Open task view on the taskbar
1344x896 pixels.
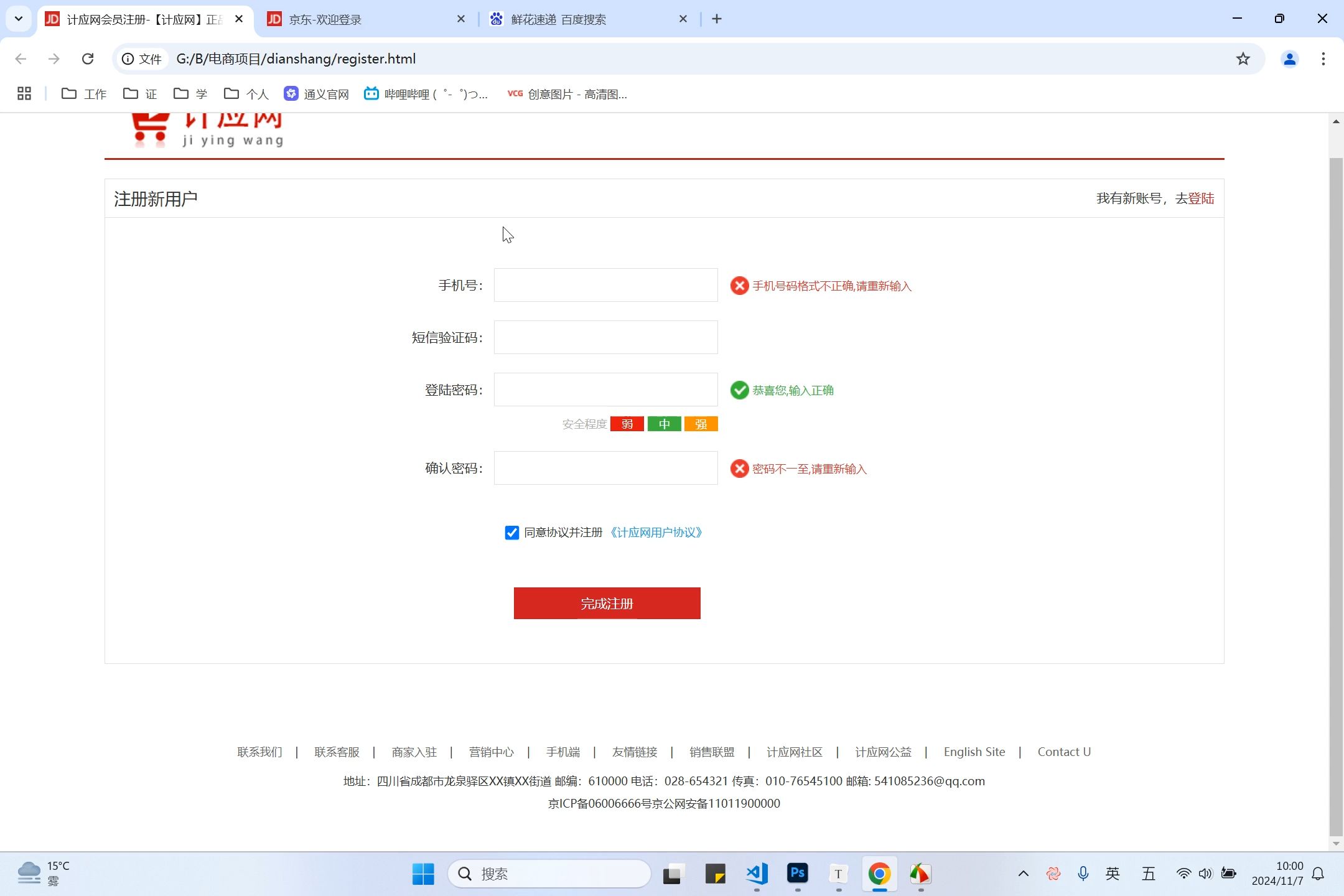pos(674,874)
